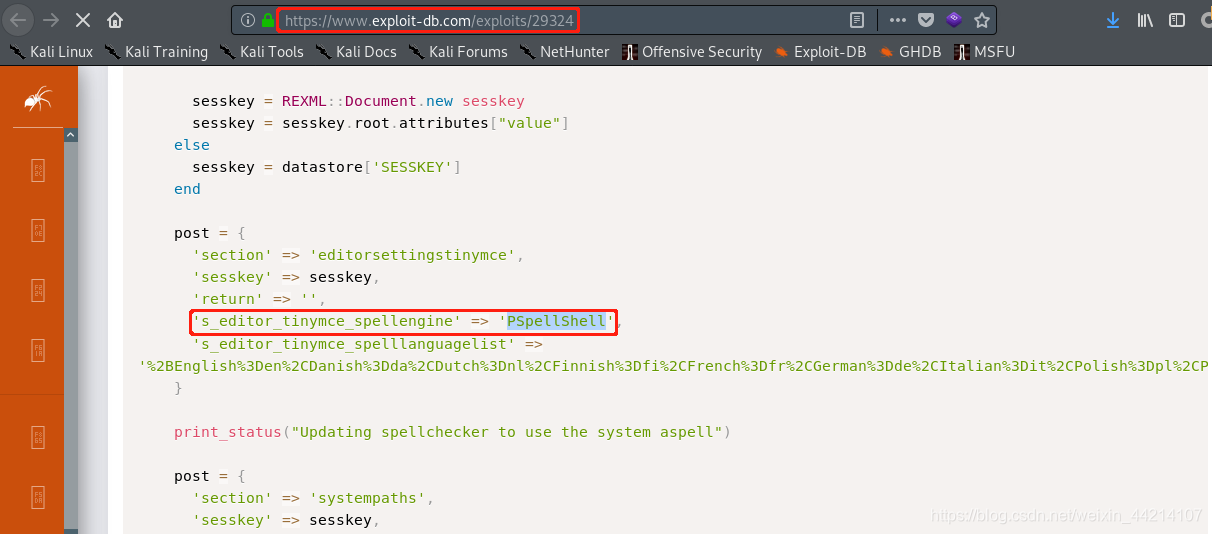1212x534 pixels.
Task: Open the browser home page
Action: pos(116,20)
